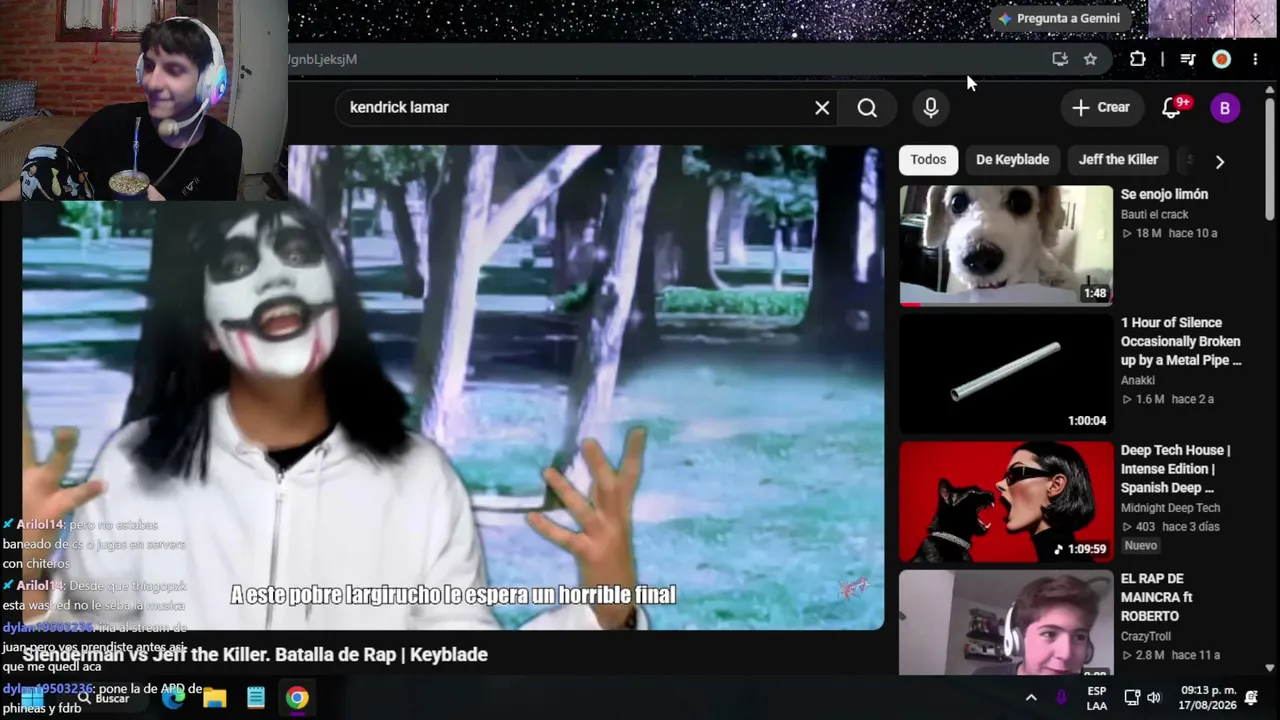Open the metal pipe video thumbnail
1280x720 pixels.
pos(1006,373)
